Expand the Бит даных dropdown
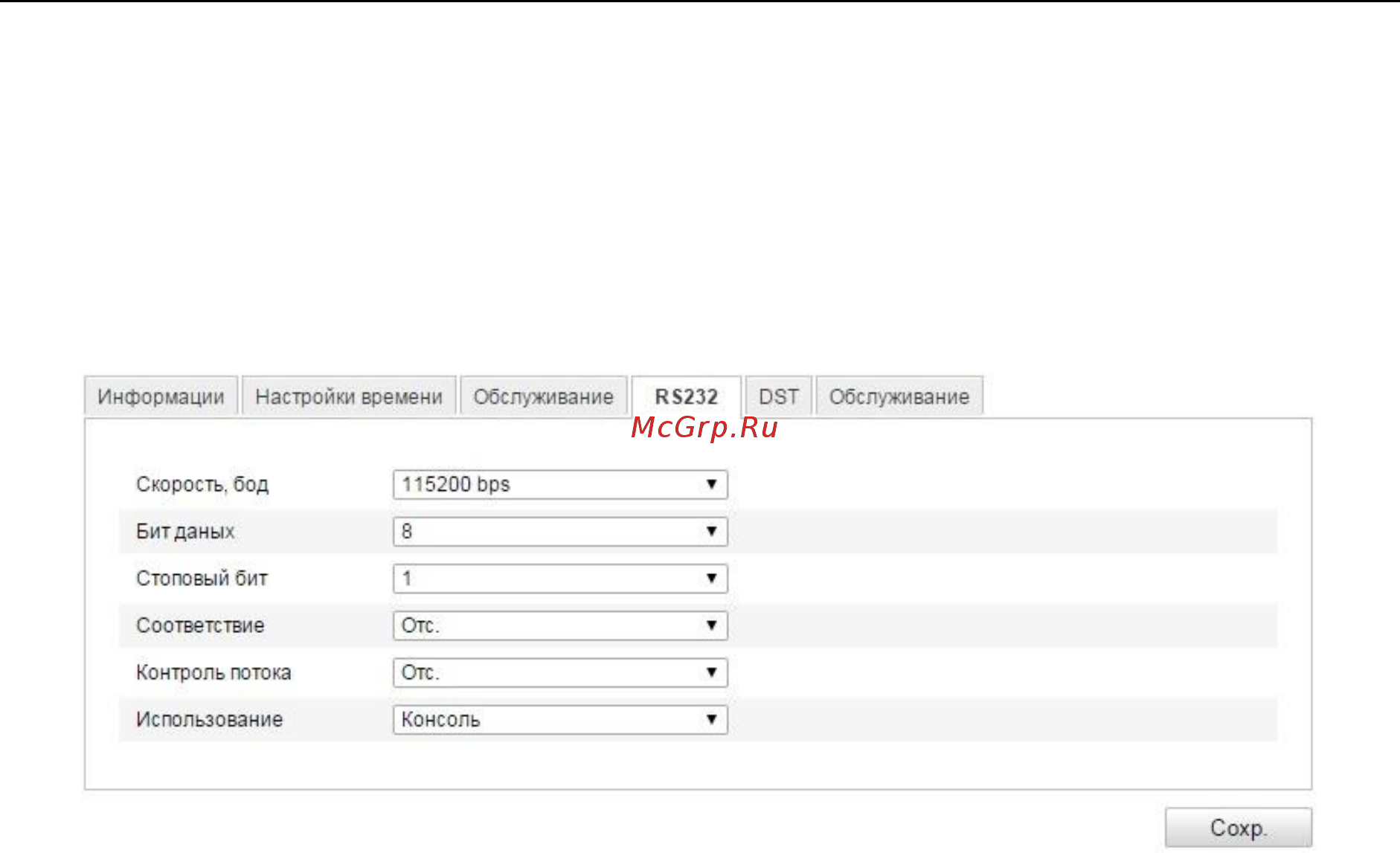The height and width of the screenshot is (853, 1400). (560, 531)
